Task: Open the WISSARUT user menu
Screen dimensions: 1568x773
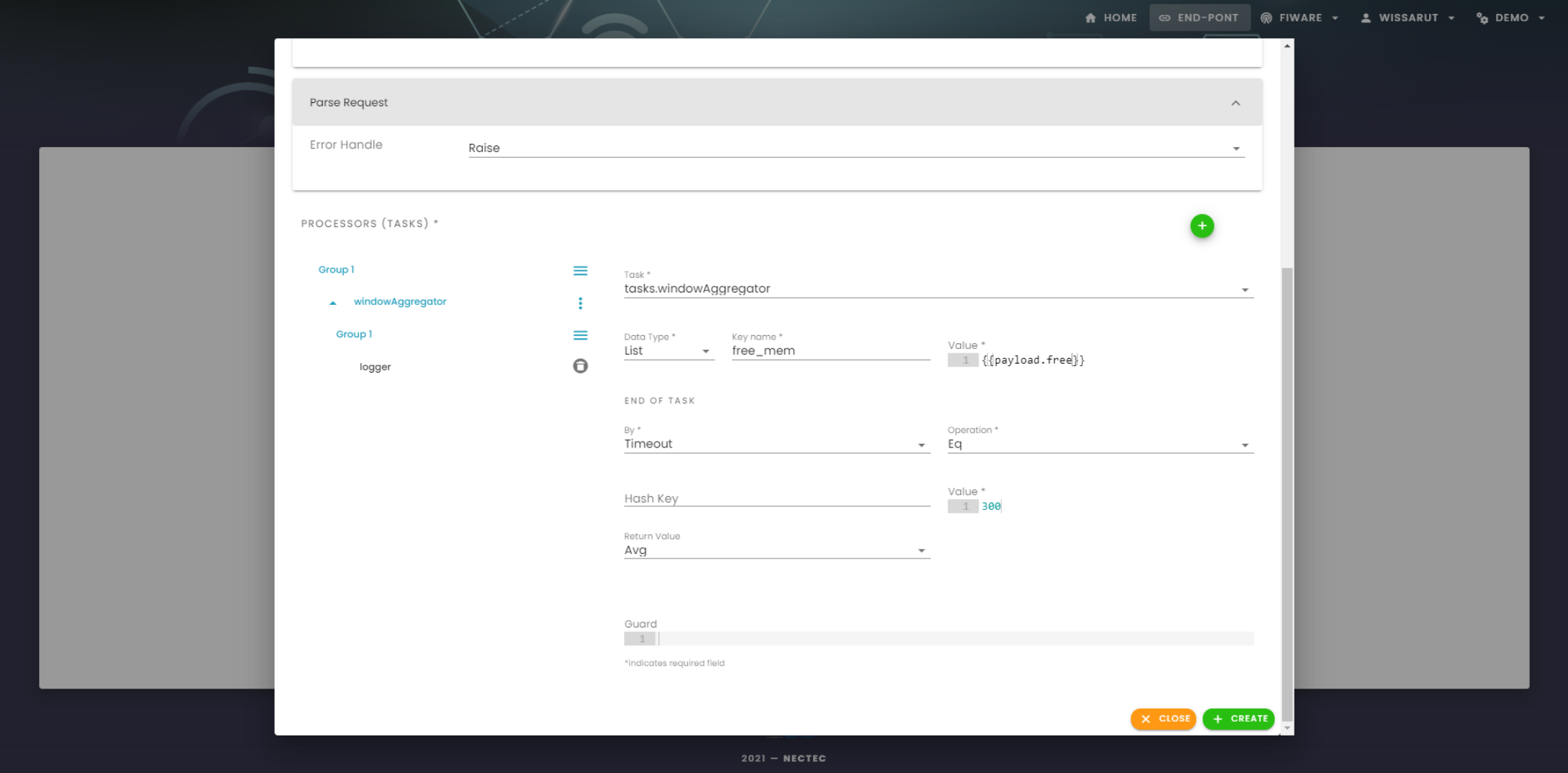Action: click(x=1407, y=18)
